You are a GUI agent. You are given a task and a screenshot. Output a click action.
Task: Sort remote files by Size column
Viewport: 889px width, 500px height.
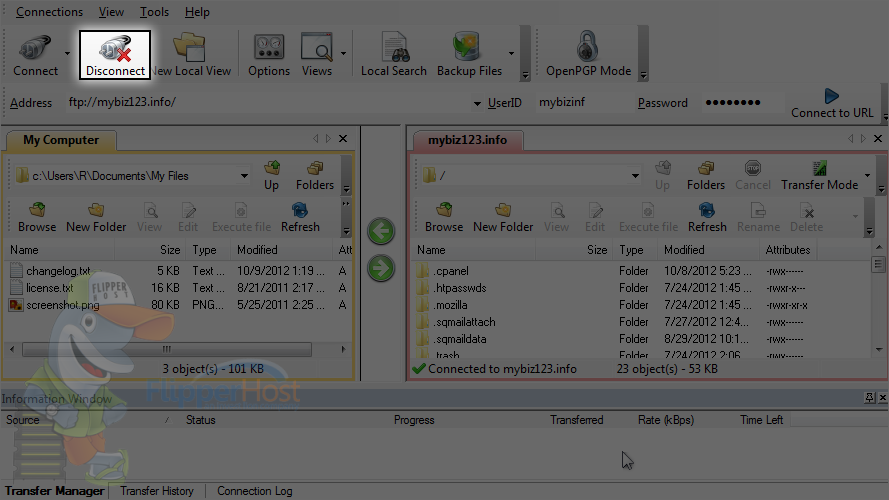[x=574, y=250]
